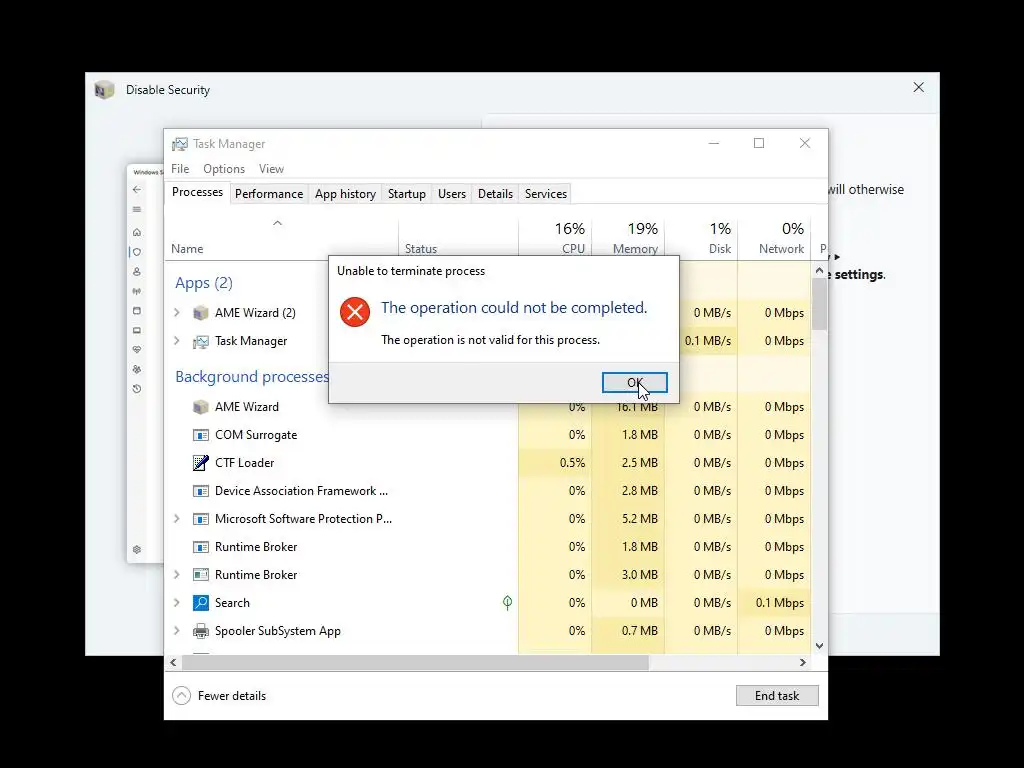Select the 'Apps (2)' group heading
Viewport: 1024px width, 768px height.
[x=204, y=283]
